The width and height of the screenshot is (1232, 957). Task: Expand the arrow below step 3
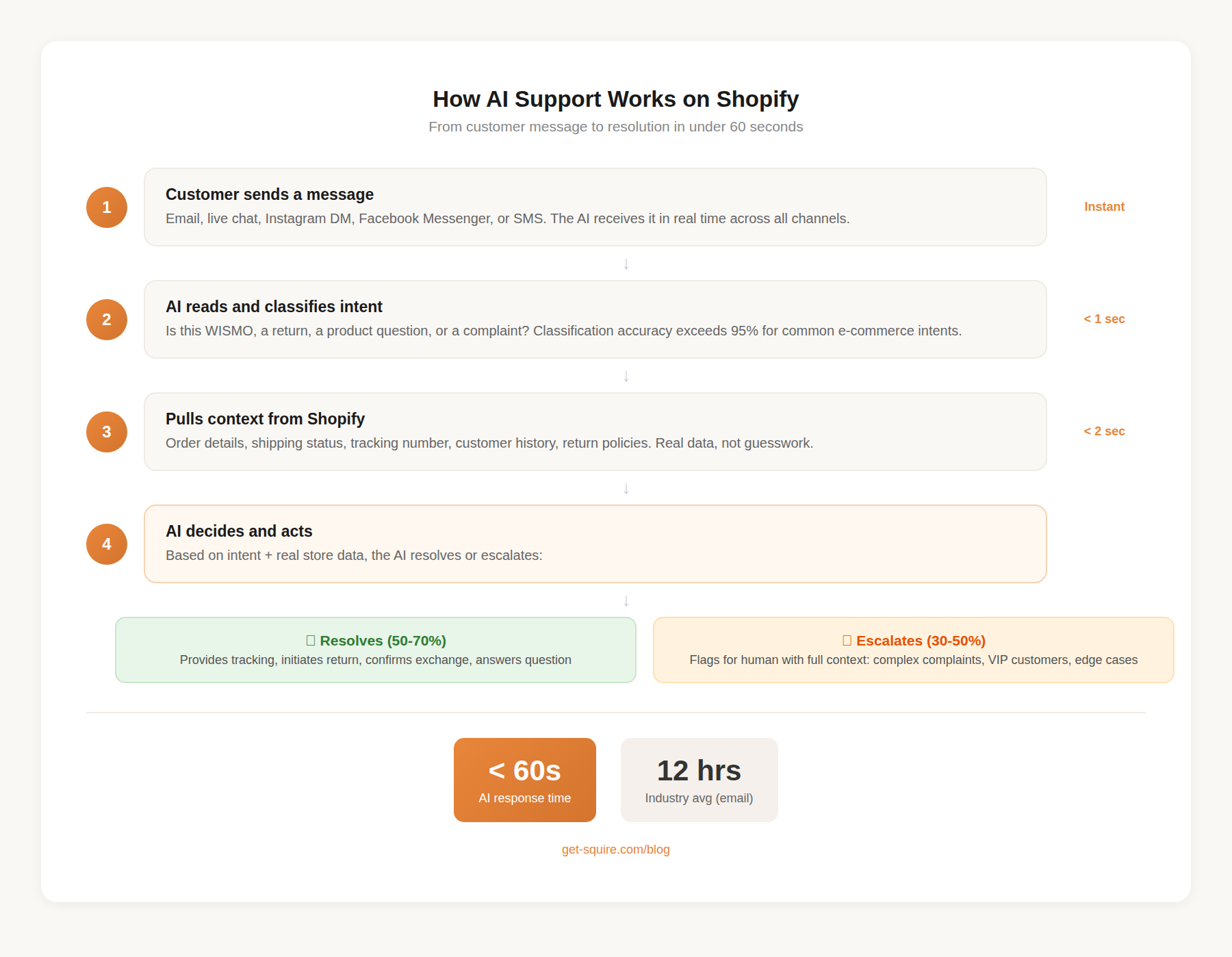pyautogui.click(x=625, y=488)
